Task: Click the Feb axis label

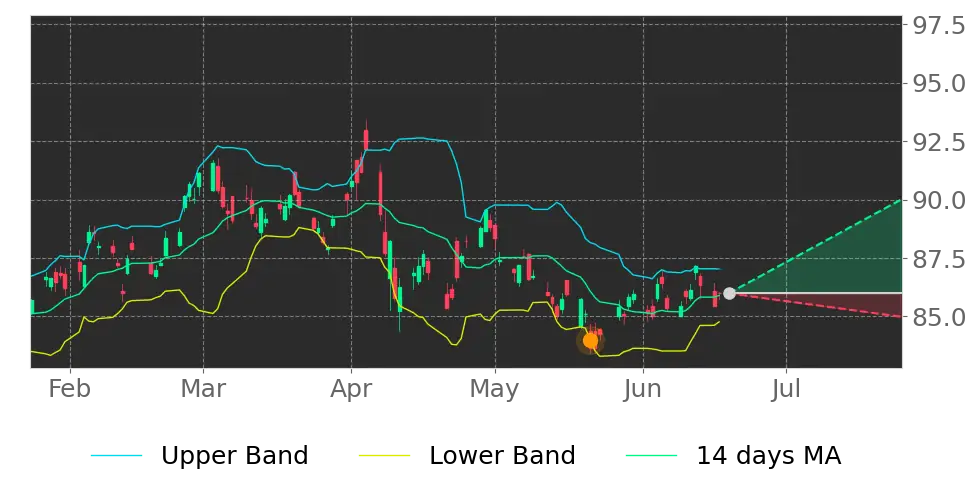Action: [70, 389]
